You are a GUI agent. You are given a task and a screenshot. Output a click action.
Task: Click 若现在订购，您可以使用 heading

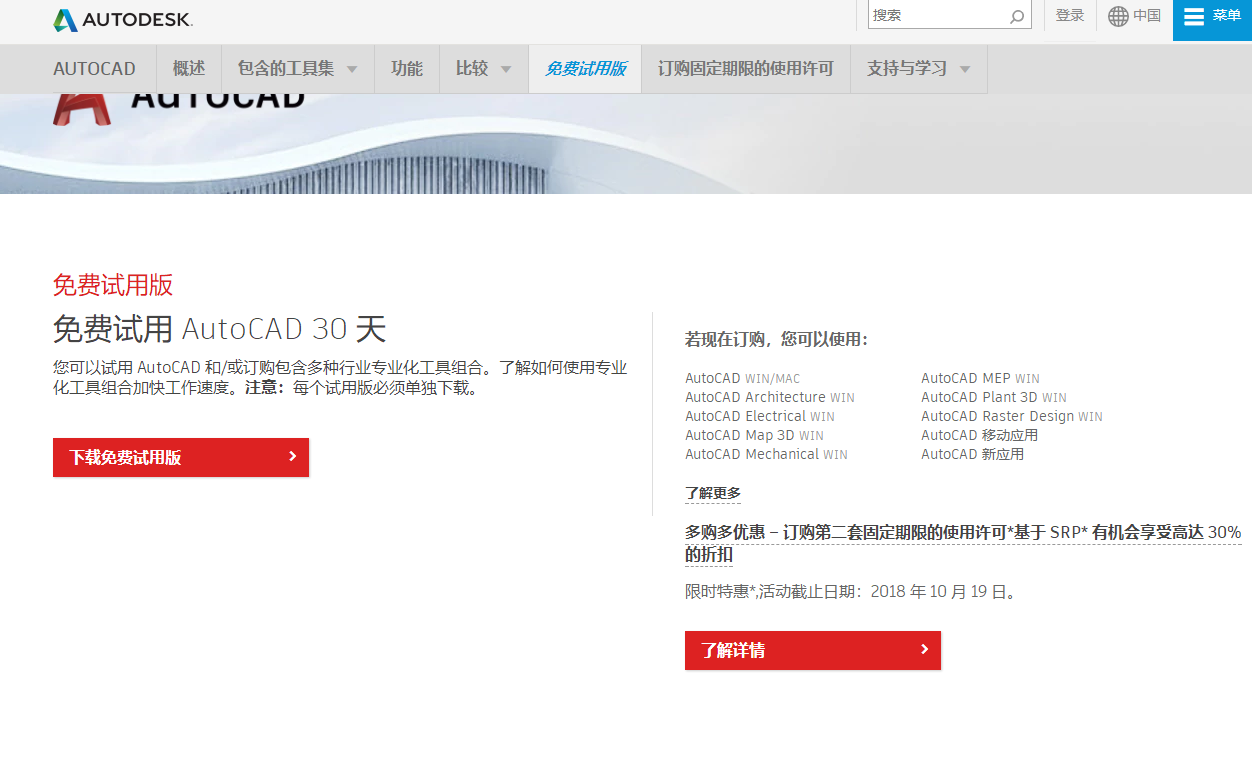tap(776, 339)
